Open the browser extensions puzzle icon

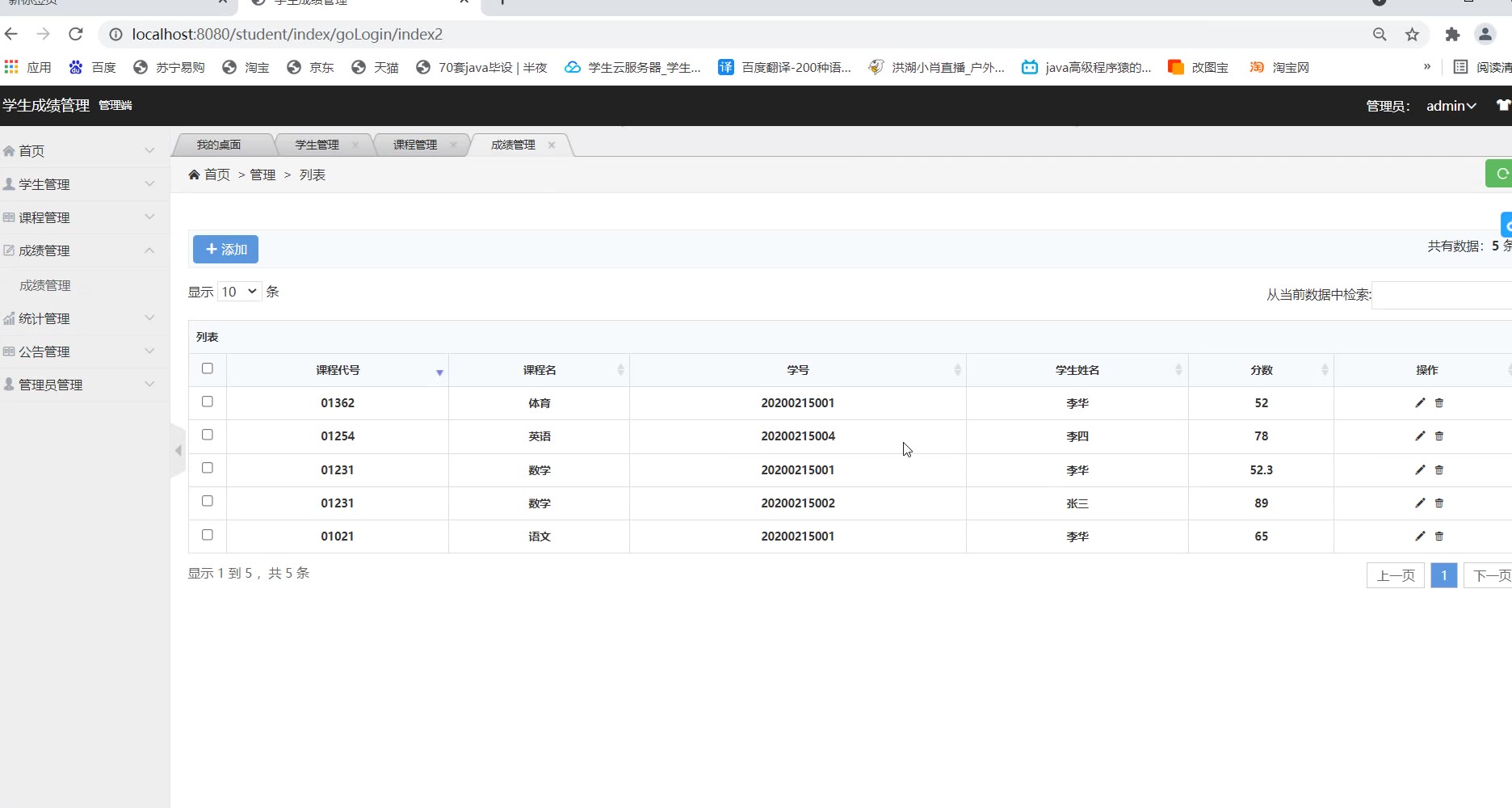(x=1452, y=34)
